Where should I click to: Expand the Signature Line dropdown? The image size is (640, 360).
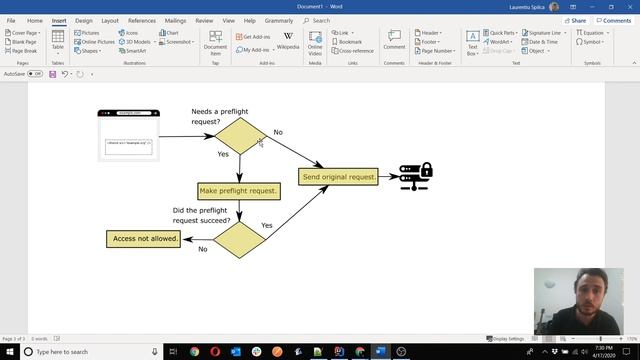(x=565, y=33)
